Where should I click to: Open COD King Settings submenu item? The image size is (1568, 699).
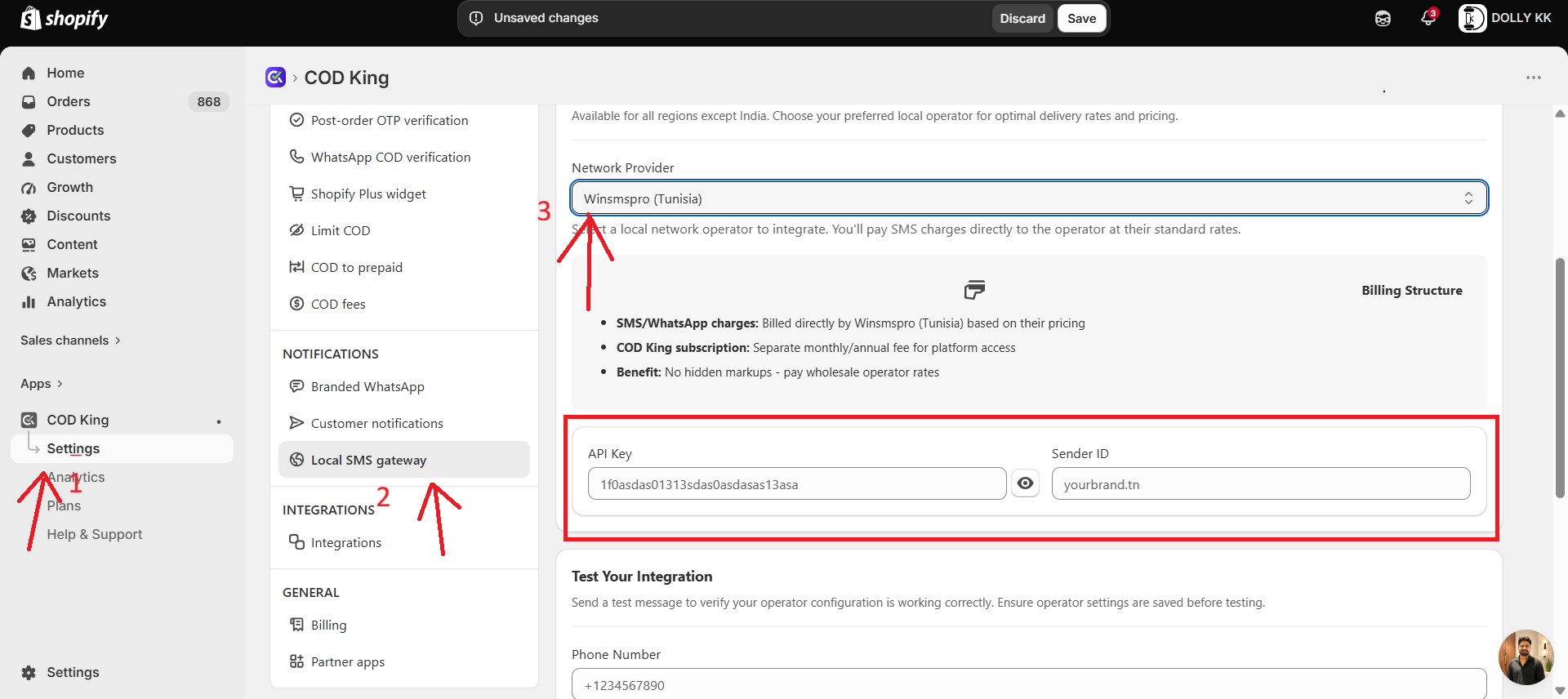coord(122,449)
